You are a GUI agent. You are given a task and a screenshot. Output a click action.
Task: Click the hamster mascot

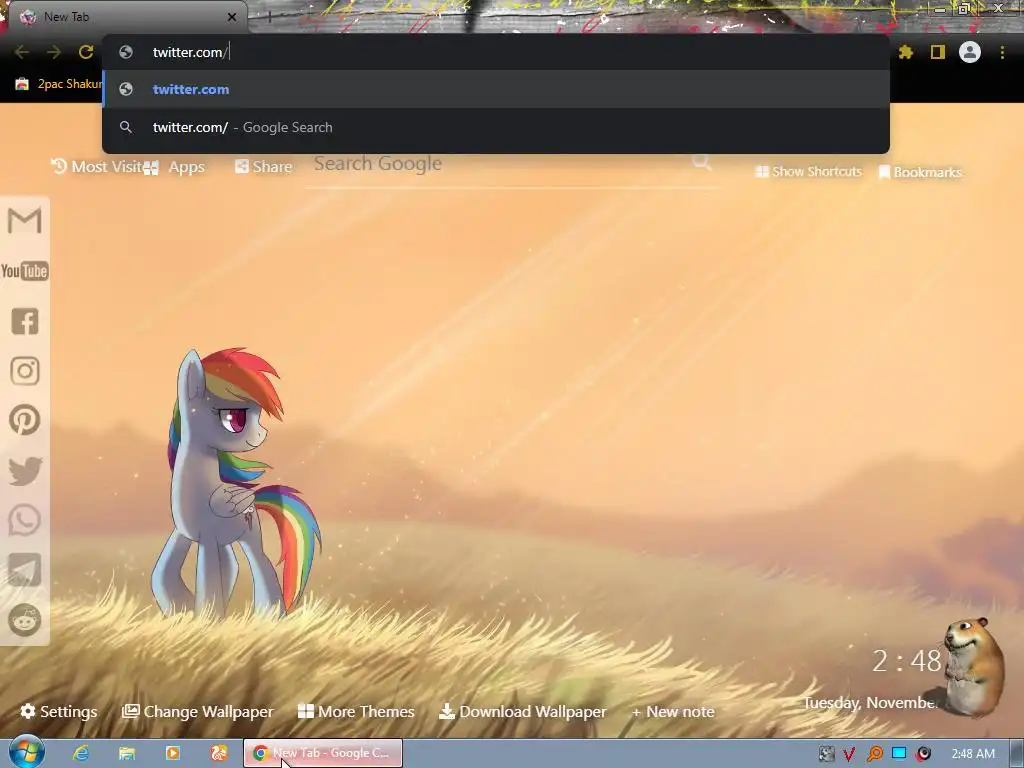point(973,666)
